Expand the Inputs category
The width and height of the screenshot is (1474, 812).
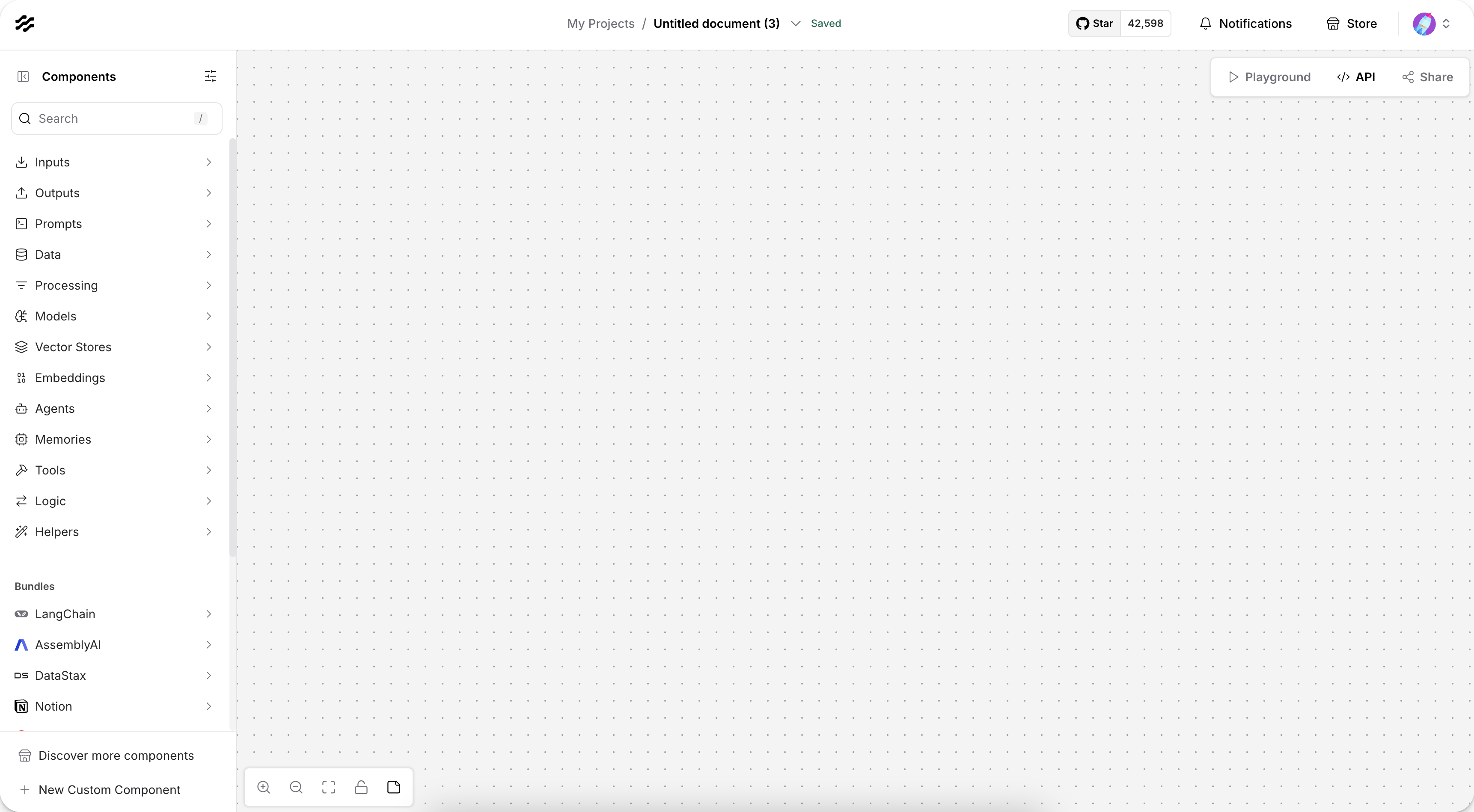113,163
